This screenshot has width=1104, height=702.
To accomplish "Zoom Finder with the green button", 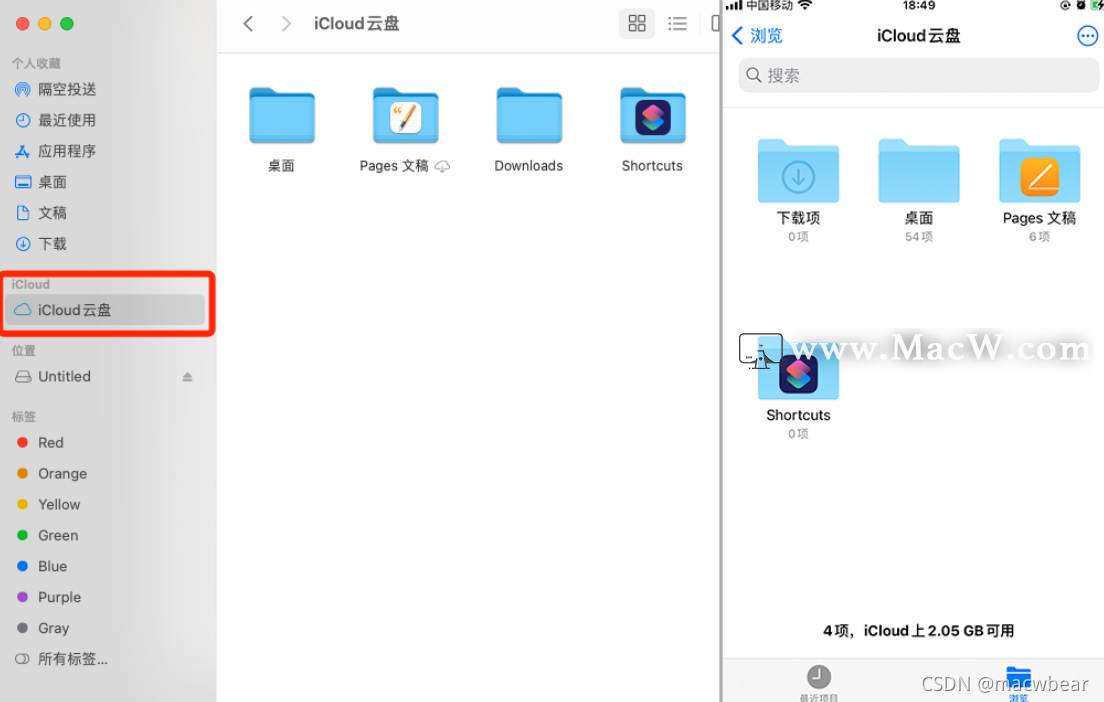I will point(67,24).
